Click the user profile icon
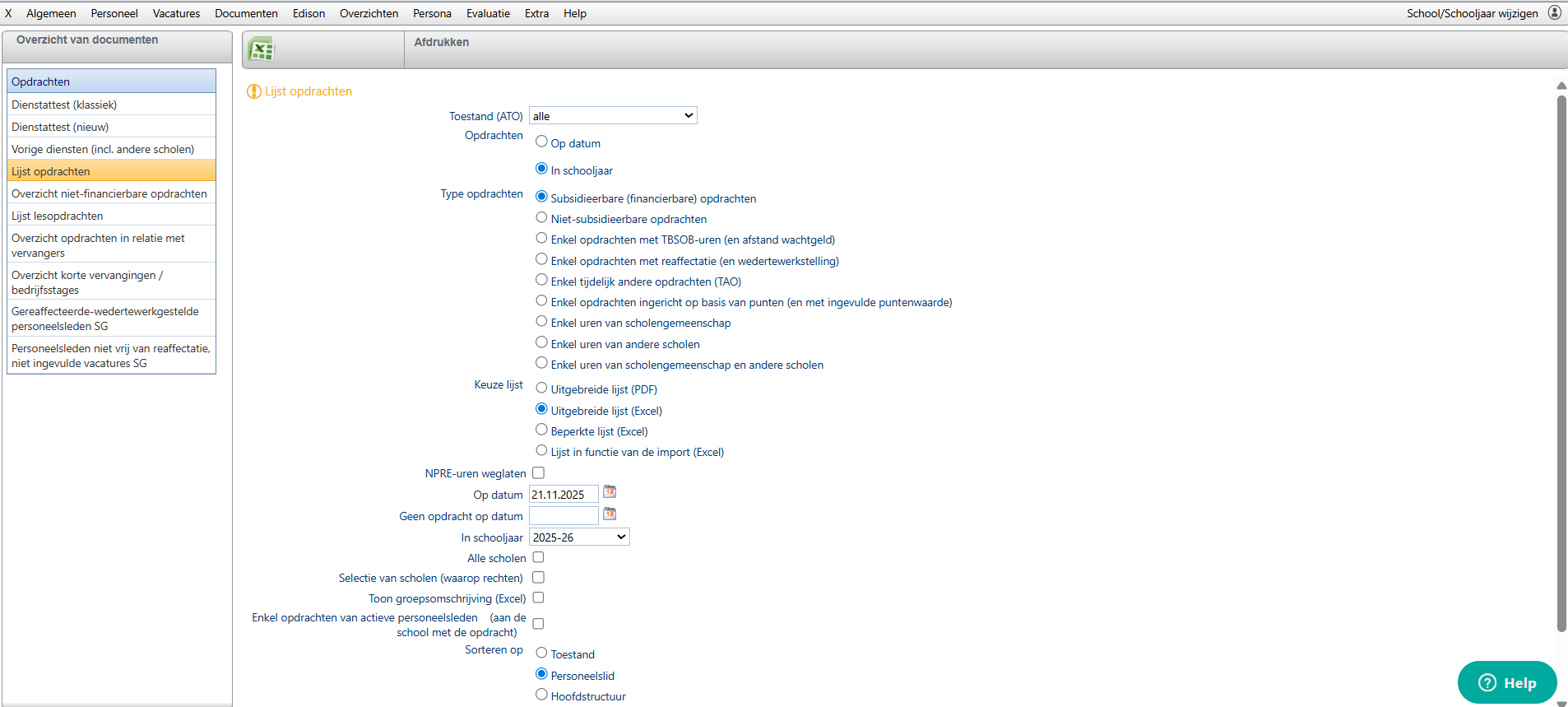The image size is (1568, 707). pos(1555,12)
